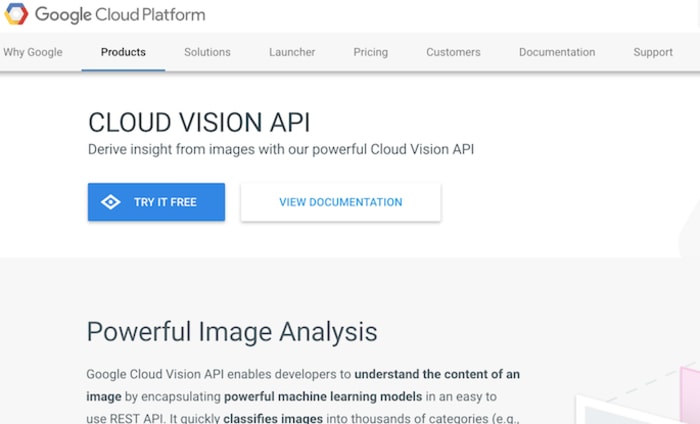Select the Products tab
Image resolution: width=700 pixels, height=424 pixels.
pos(123,52)
